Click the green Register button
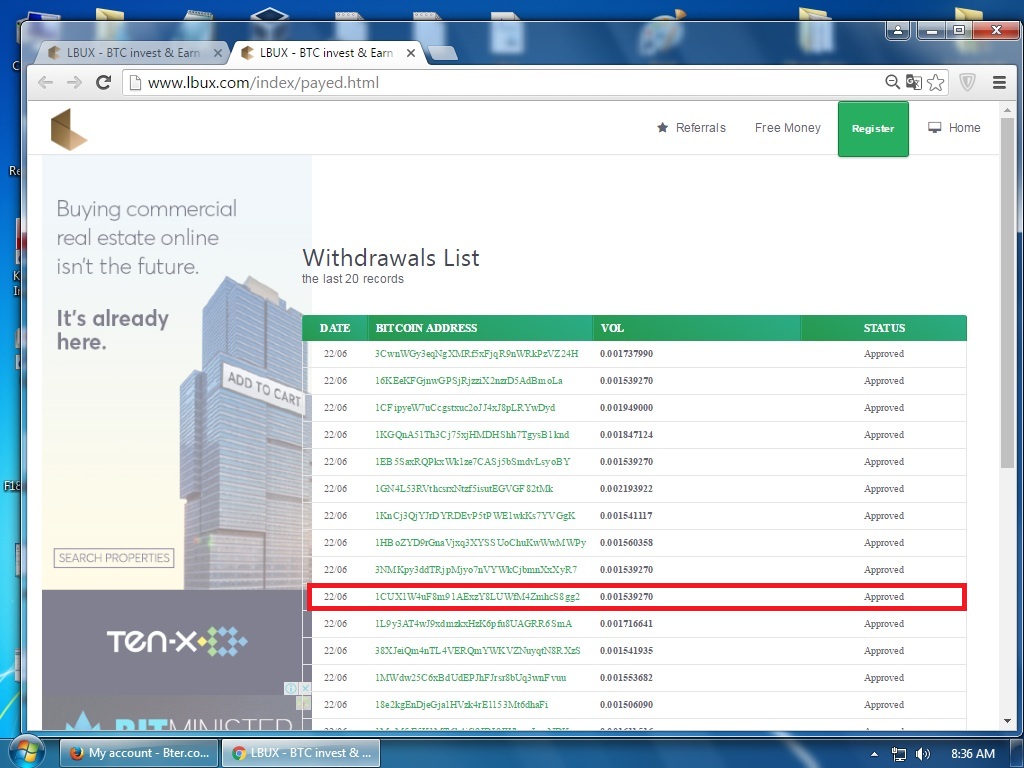This screenshot has width=1024, height=768. (x=873, y=129)
